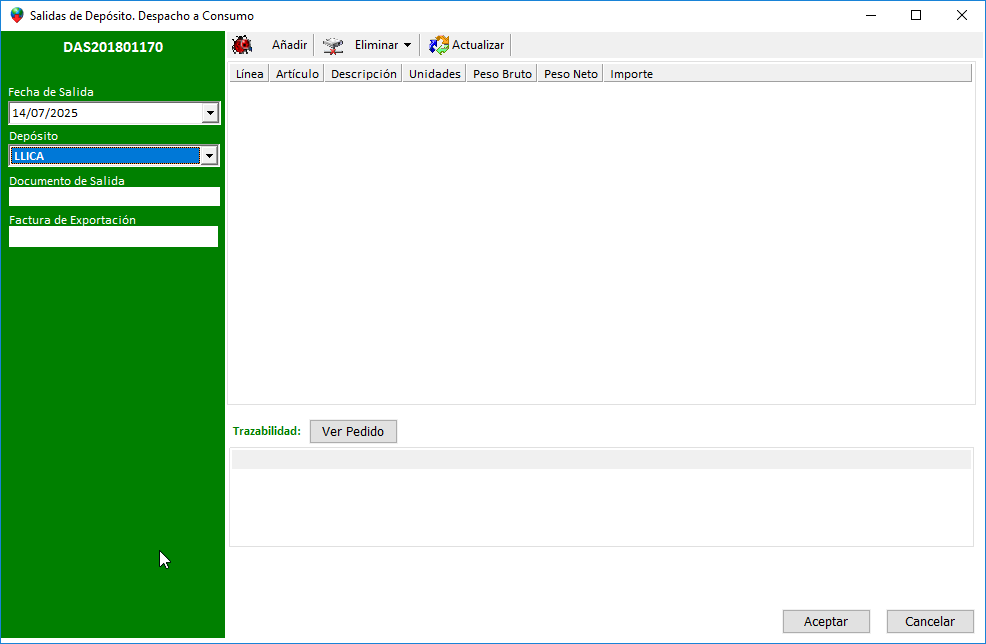Sort by the Artículo column header

(x=297, y=74)
